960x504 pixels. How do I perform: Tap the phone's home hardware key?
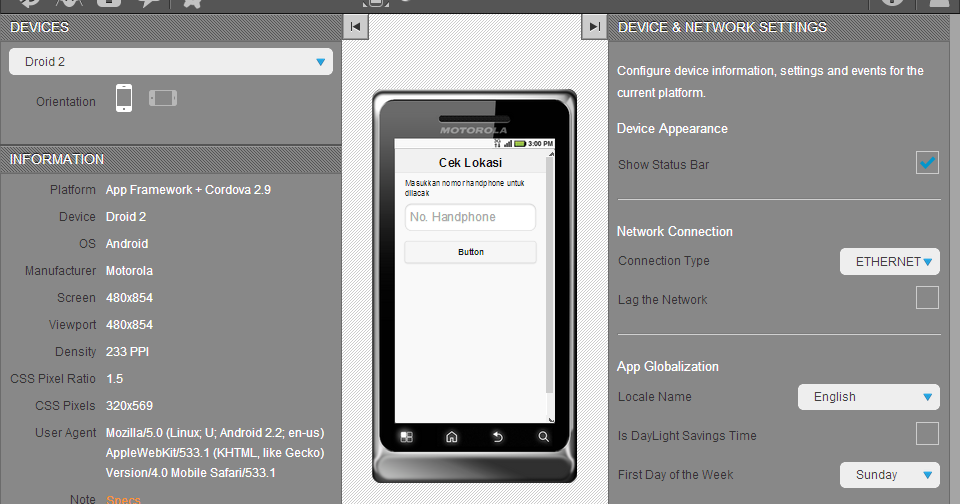452,437
